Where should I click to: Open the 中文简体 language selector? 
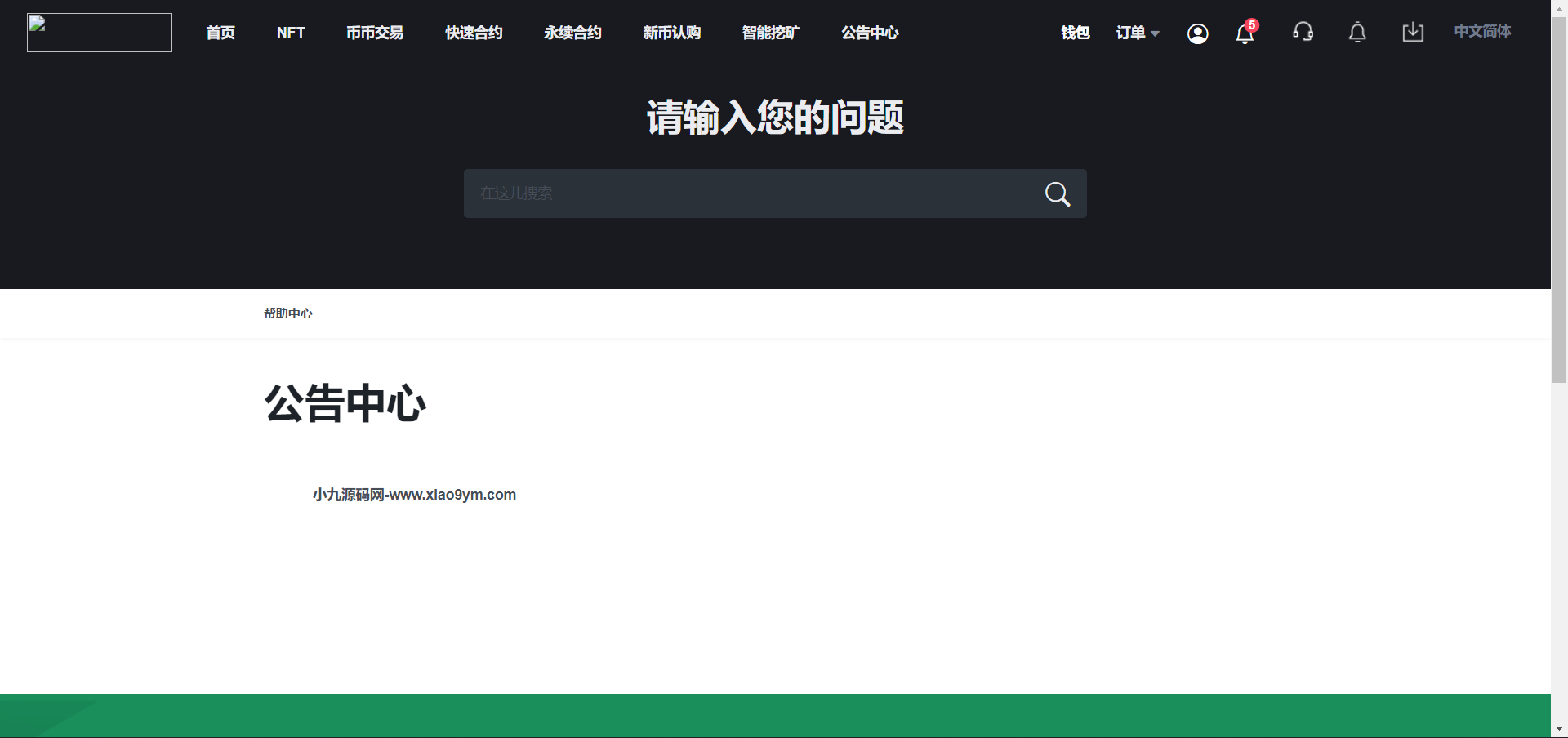(1481, 32)
